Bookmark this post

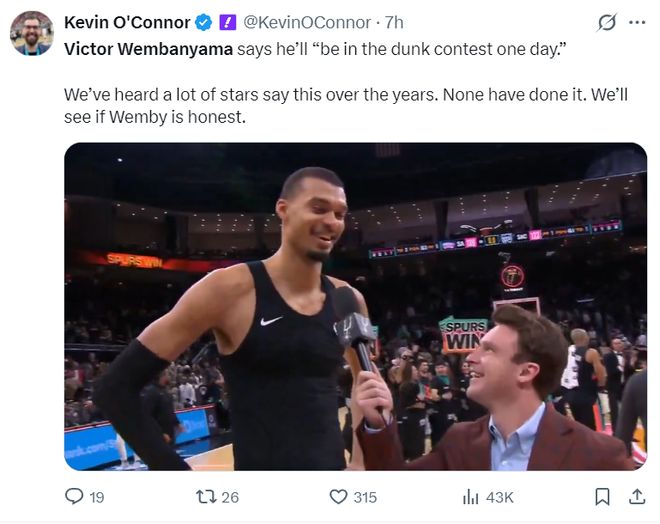602,496
